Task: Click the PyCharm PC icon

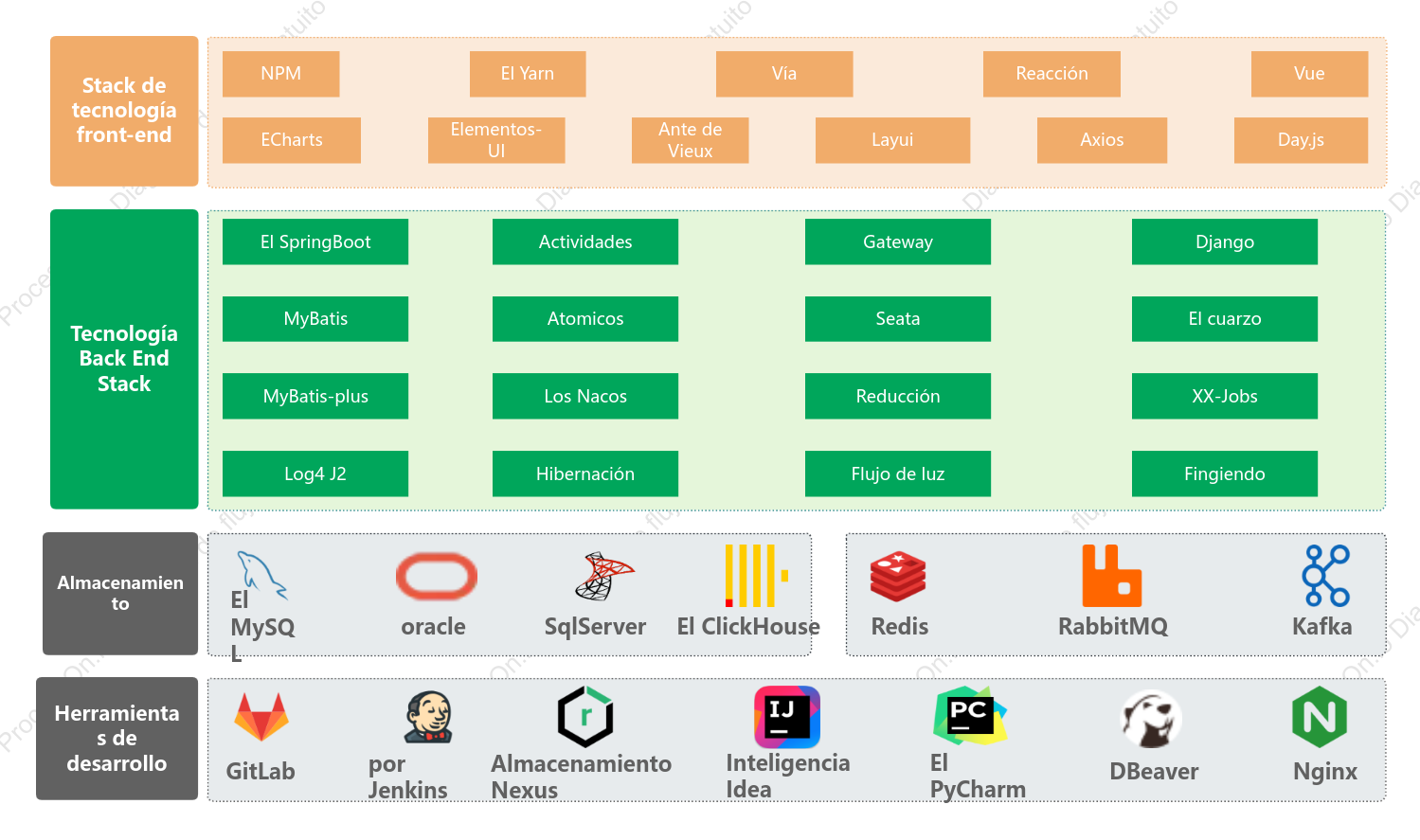Action: click(970, 715)
